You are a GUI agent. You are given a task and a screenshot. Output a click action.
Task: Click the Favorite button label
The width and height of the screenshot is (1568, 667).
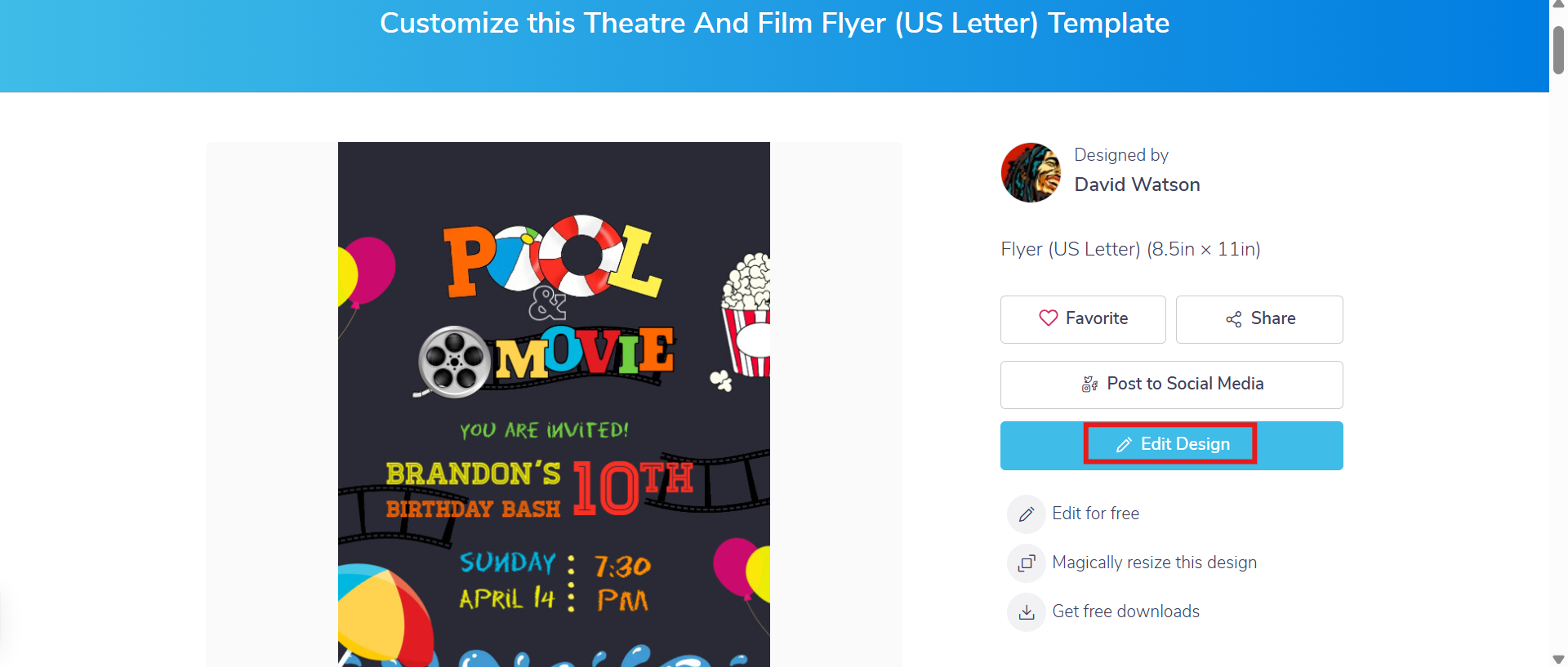pos(1096,318)
